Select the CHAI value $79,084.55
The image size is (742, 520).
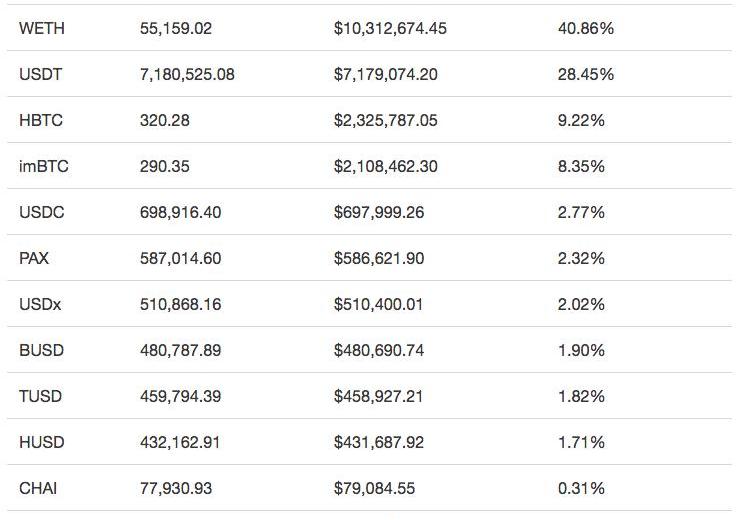(x=374, y=489)
